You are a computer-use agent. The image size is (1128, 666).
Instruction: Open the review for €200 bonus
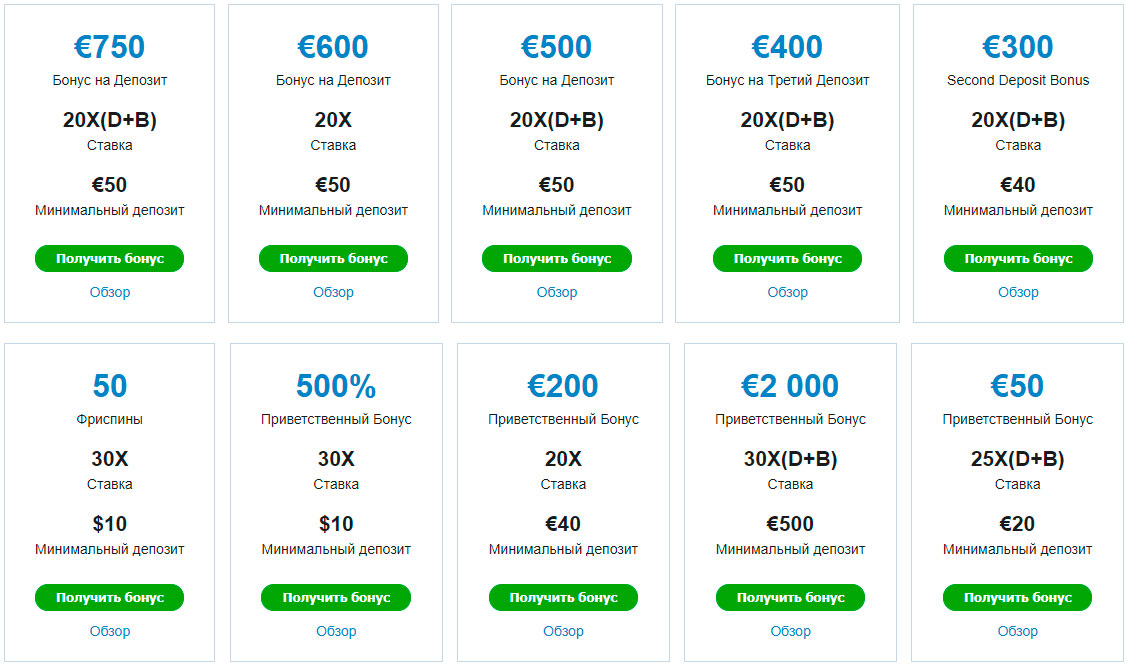tap(563, 631)
